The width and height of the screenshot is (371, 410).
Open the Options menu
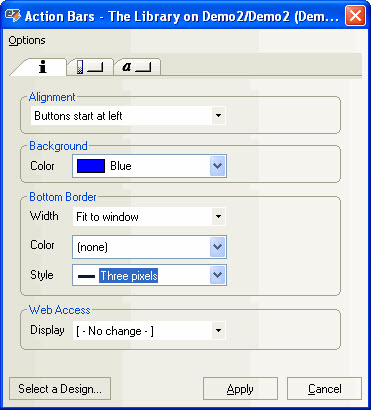click(27, 40)
